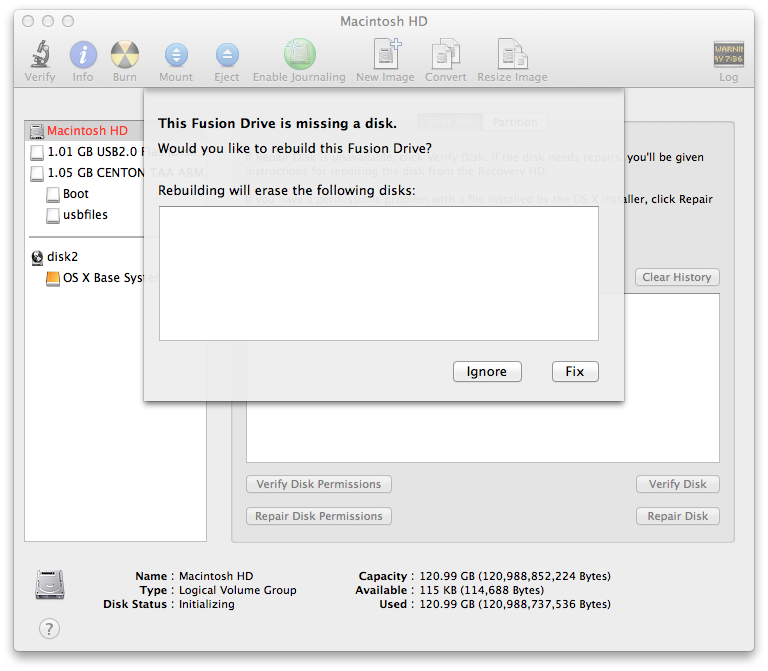Select the Macintosh HD row label
The width and height of the screenshot is (768, 671).
click(x=87, y=131)
